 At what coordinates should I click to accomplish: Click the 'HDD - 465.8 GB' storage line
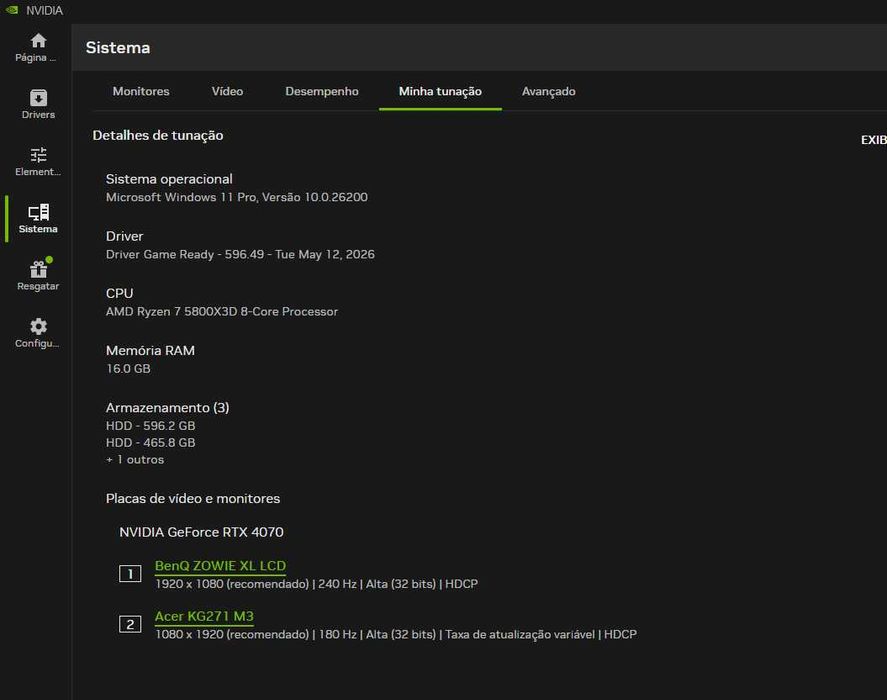(x=150, y=443)
